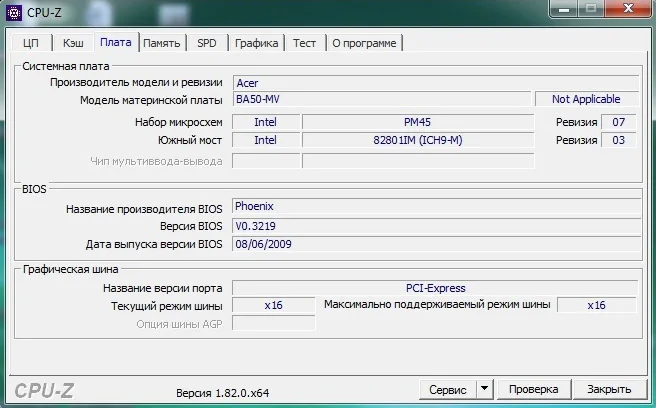Minimize the CPU-Z window
Screen dimensions: 656x408
564,8
